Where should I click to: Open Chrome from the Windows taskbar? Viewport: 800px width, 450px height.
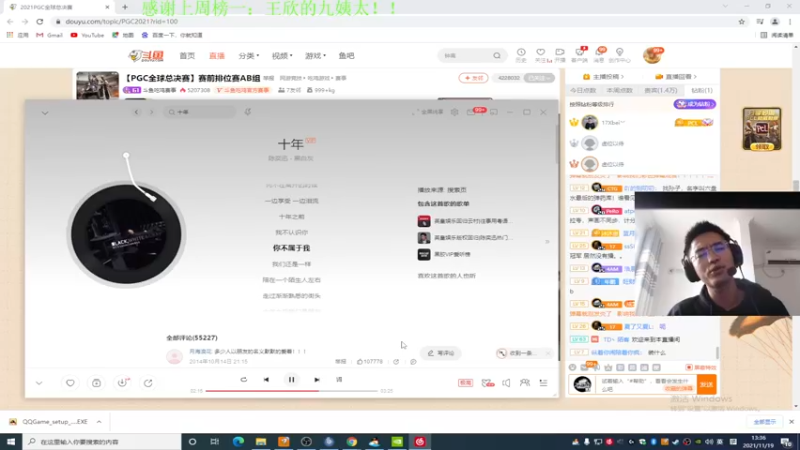[352, 441]
